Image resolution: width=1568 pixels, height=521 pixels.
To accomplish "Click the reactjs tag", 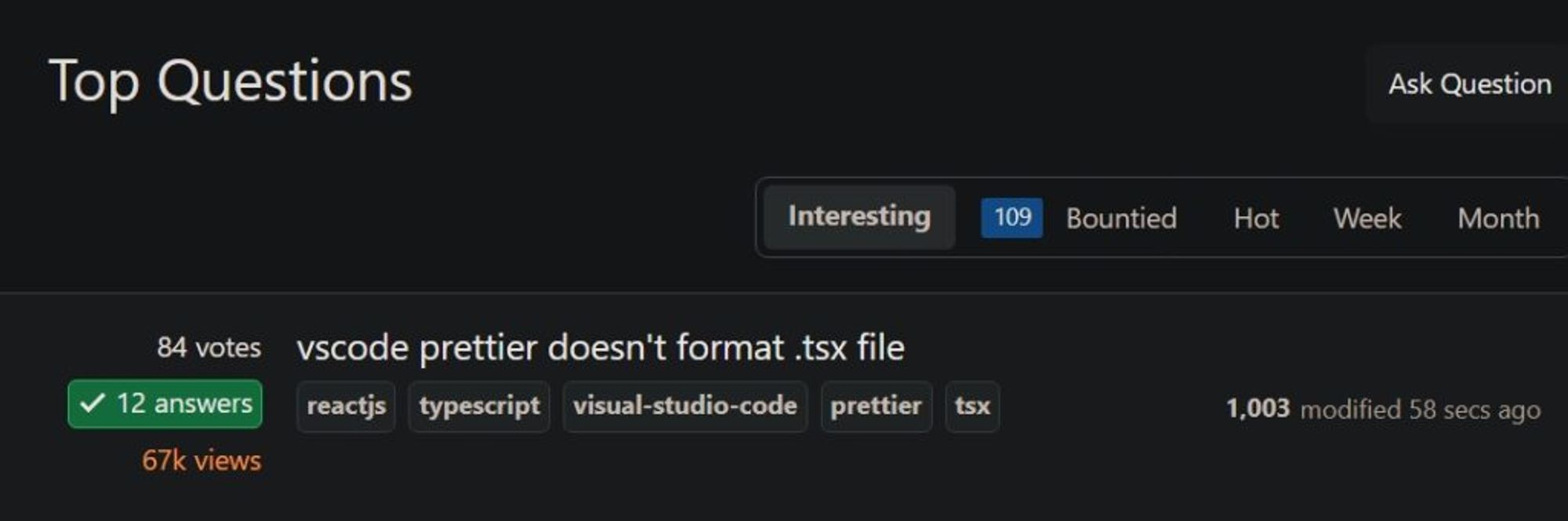I will [345, 406].
